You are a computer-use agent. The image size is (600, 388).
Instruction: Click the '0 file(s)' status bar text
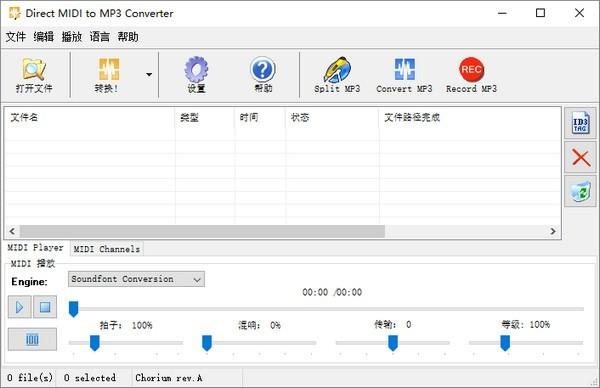point(30,378)
